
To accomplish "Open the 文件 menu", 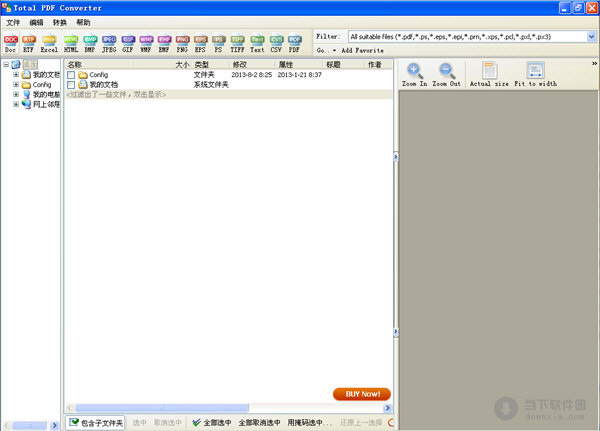I will pos(13,23).
